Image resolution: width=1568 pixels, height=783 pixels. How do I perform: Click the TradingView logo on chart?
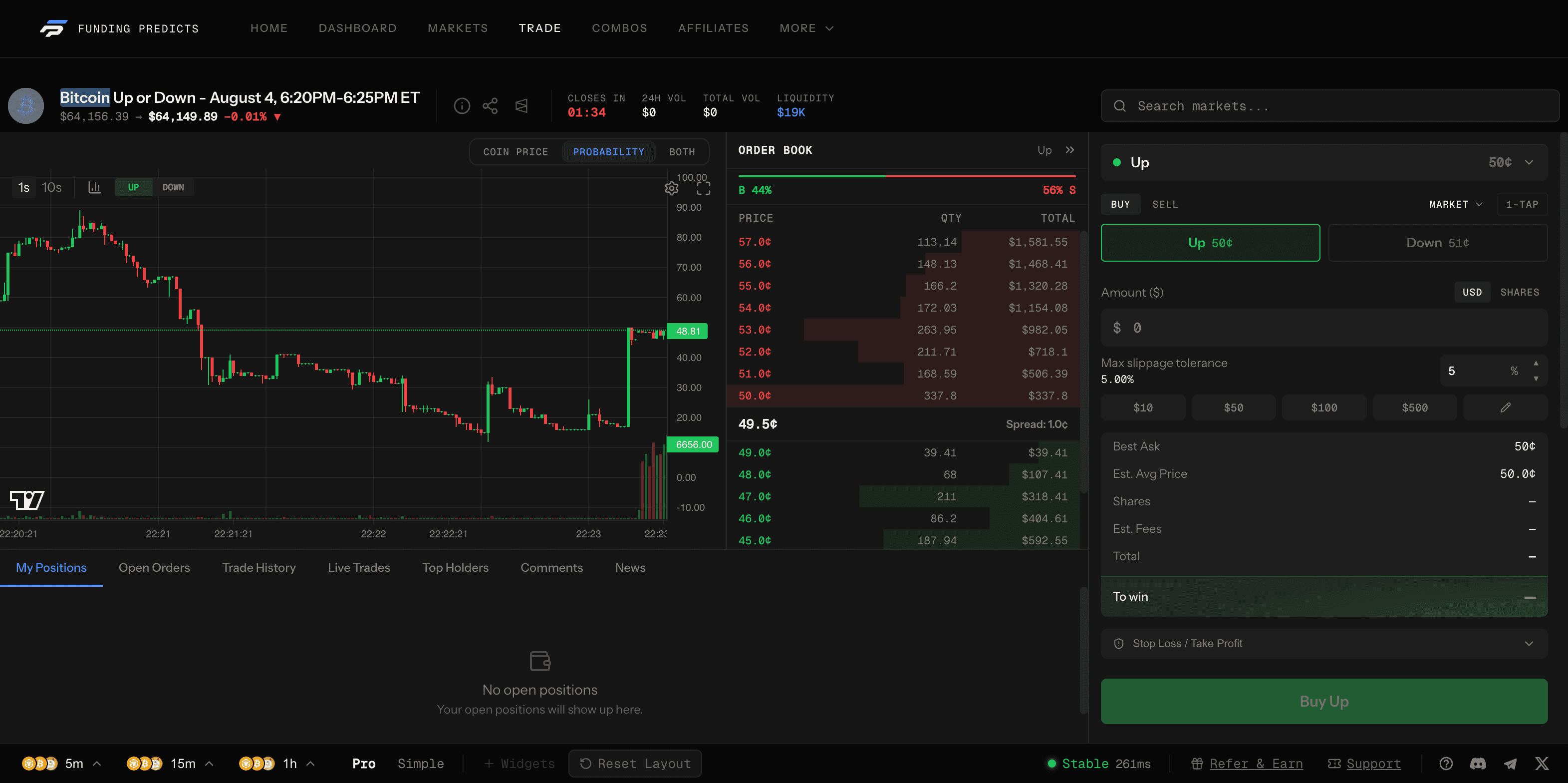click(x=27, y=500)
